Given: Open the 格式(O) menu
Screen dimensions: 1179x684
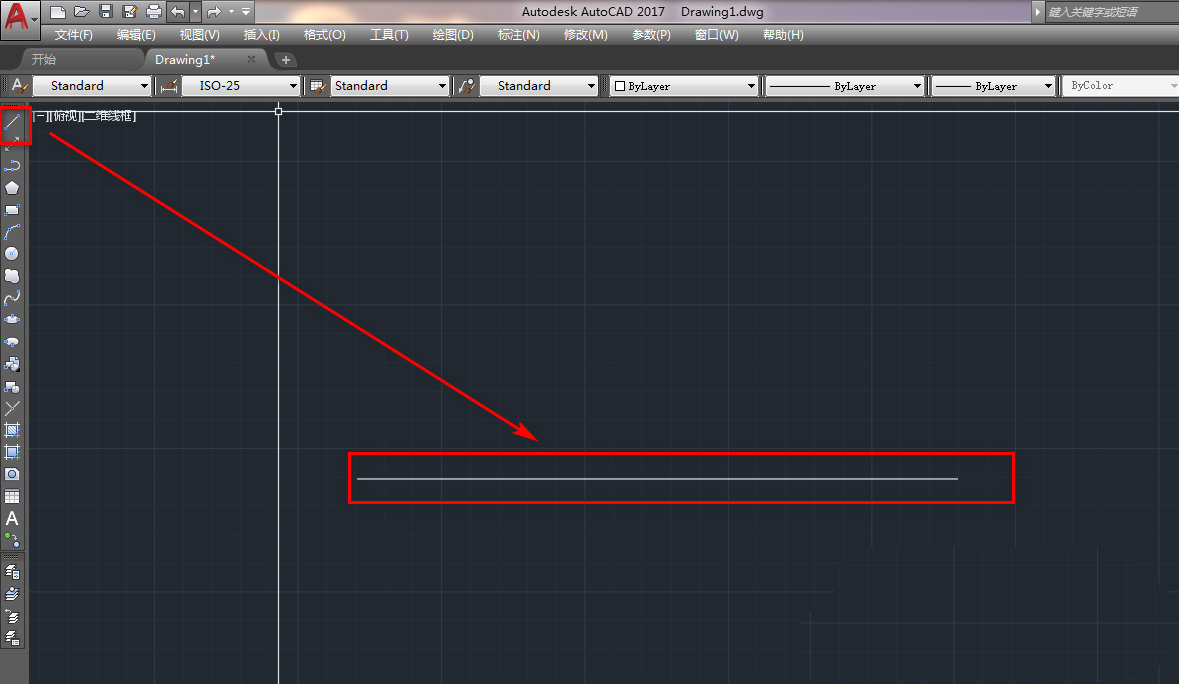Looking at the screenshot, I should point(325,35).
